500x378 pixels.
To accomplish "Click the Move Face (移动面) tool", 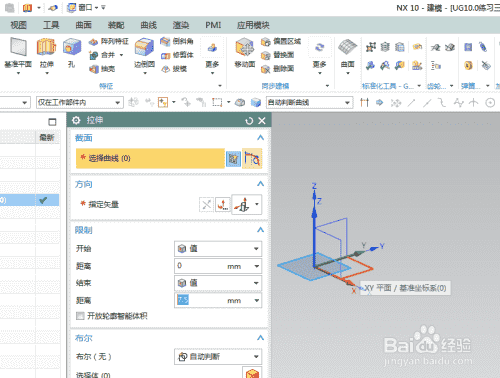I will [x=245, y=47].
